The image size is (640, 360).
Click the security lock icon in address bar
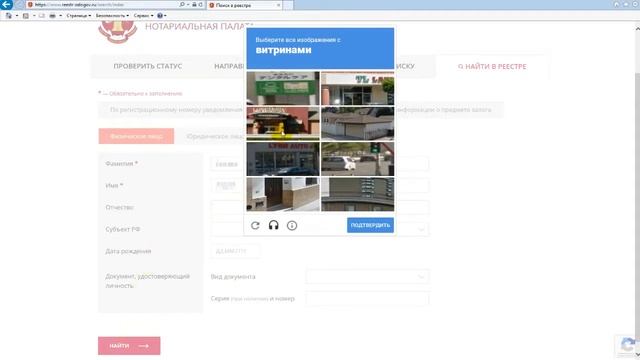pos(194,4)
